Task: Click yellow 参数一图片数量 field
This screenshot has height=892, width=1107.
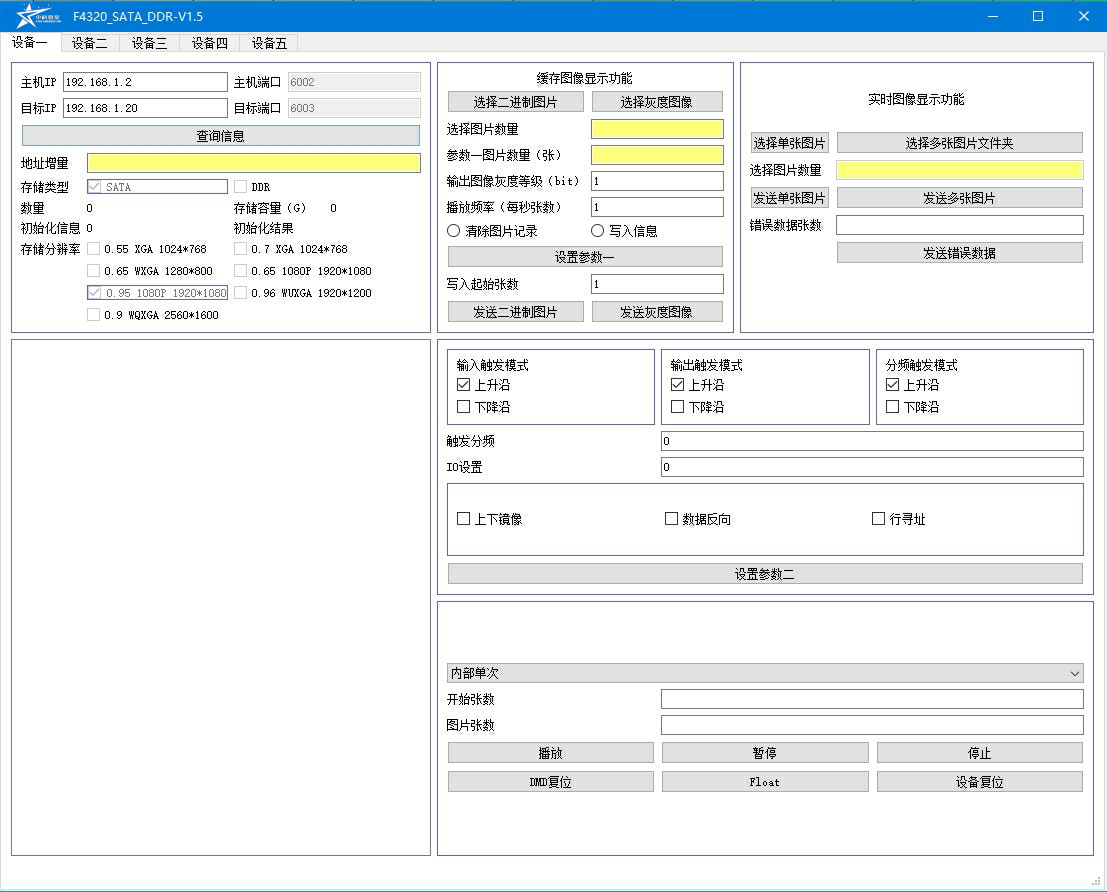Action: [x=657, y=155]
